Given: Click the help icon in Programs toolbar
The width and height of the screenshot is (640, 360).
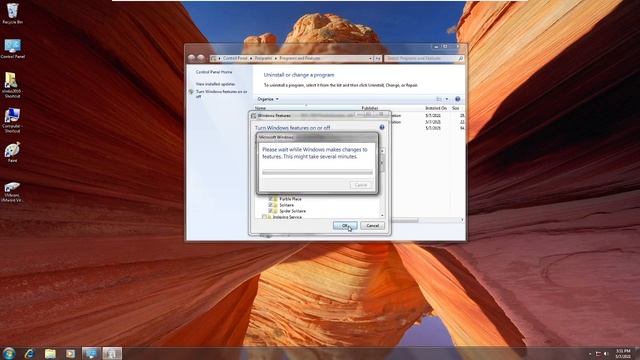Looking at the screenshot, I should tap(458, 99).
